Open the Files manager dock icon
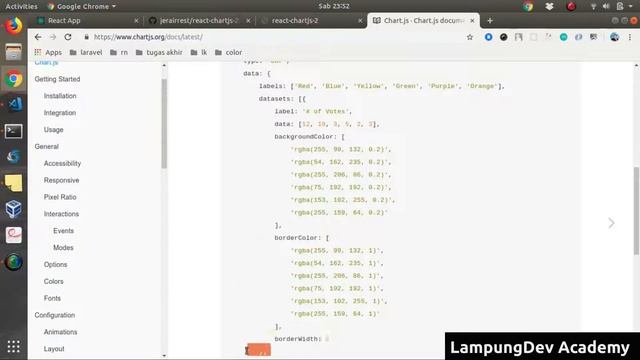Image resolution: width=640 pixels, height=360 pixels. [x=13, y=52]
